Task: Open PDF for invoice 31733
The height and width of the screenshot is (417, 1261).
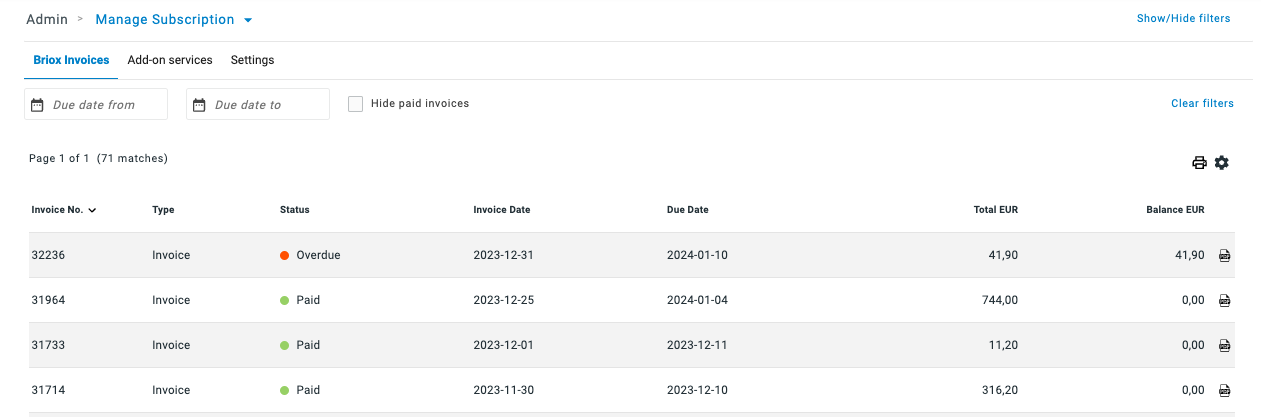Action: [x=1224, y=345]
